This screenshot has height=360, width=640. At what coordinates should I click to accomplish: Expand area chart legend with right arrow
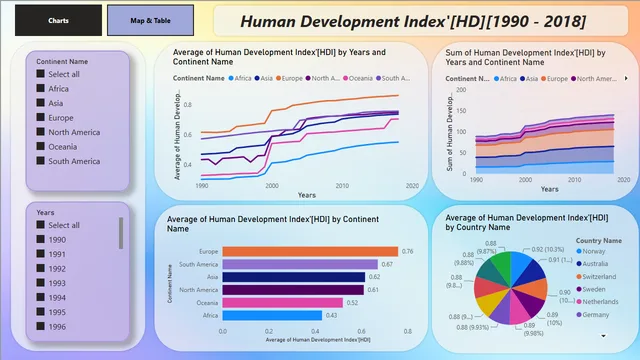pos(626,78)
